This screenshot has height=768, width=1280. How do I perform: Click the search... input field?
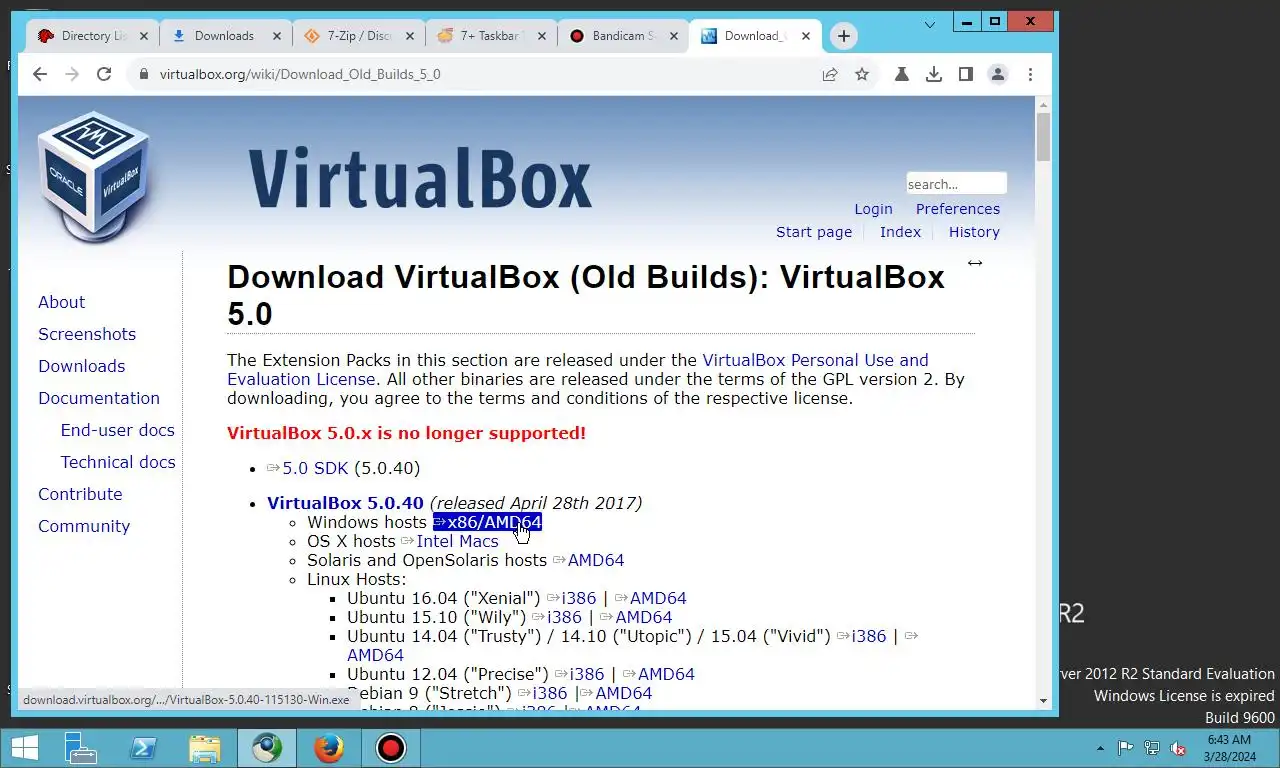pos(956,184)
